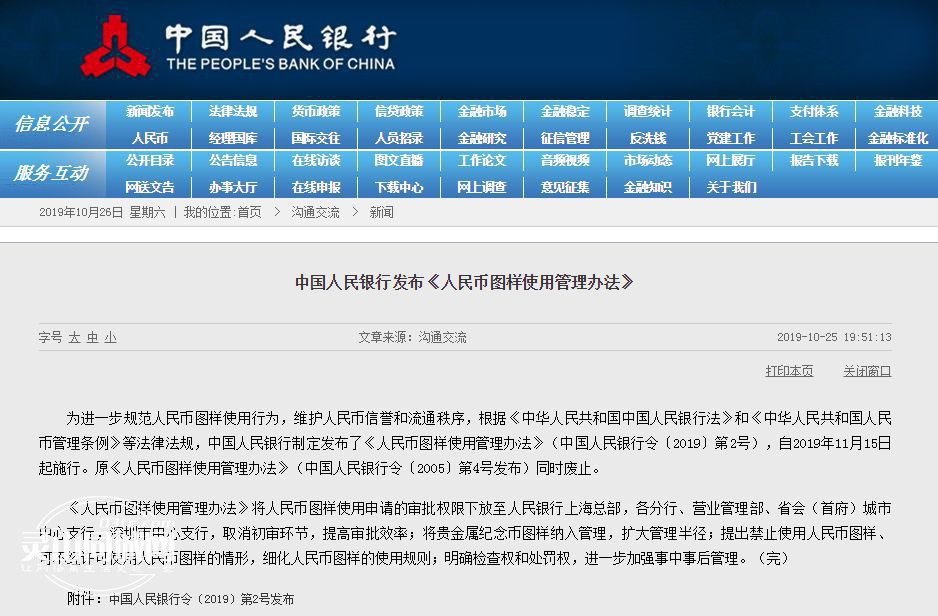
Task: Visit the 工会工作 page
Action: (814, 138)
